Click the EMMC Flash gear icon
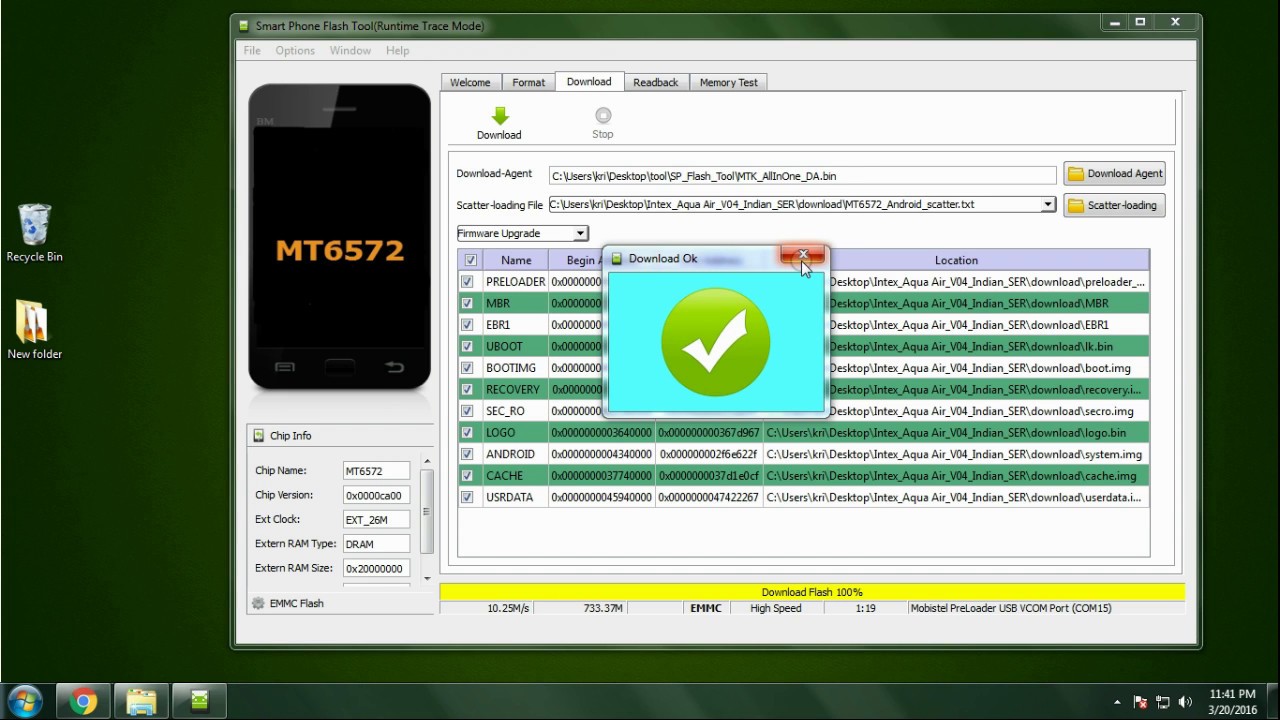This screenshot has height=720, width=1280. 259,603
